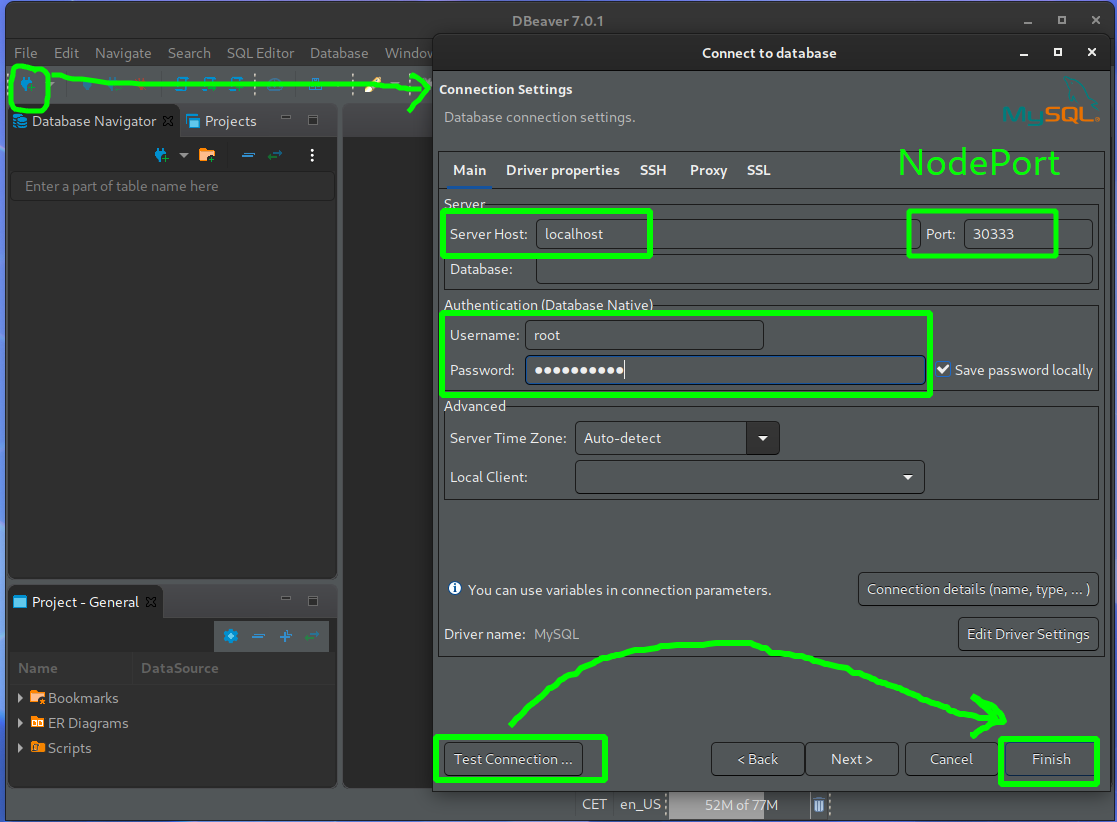Open the Search menu

point(189,53)
